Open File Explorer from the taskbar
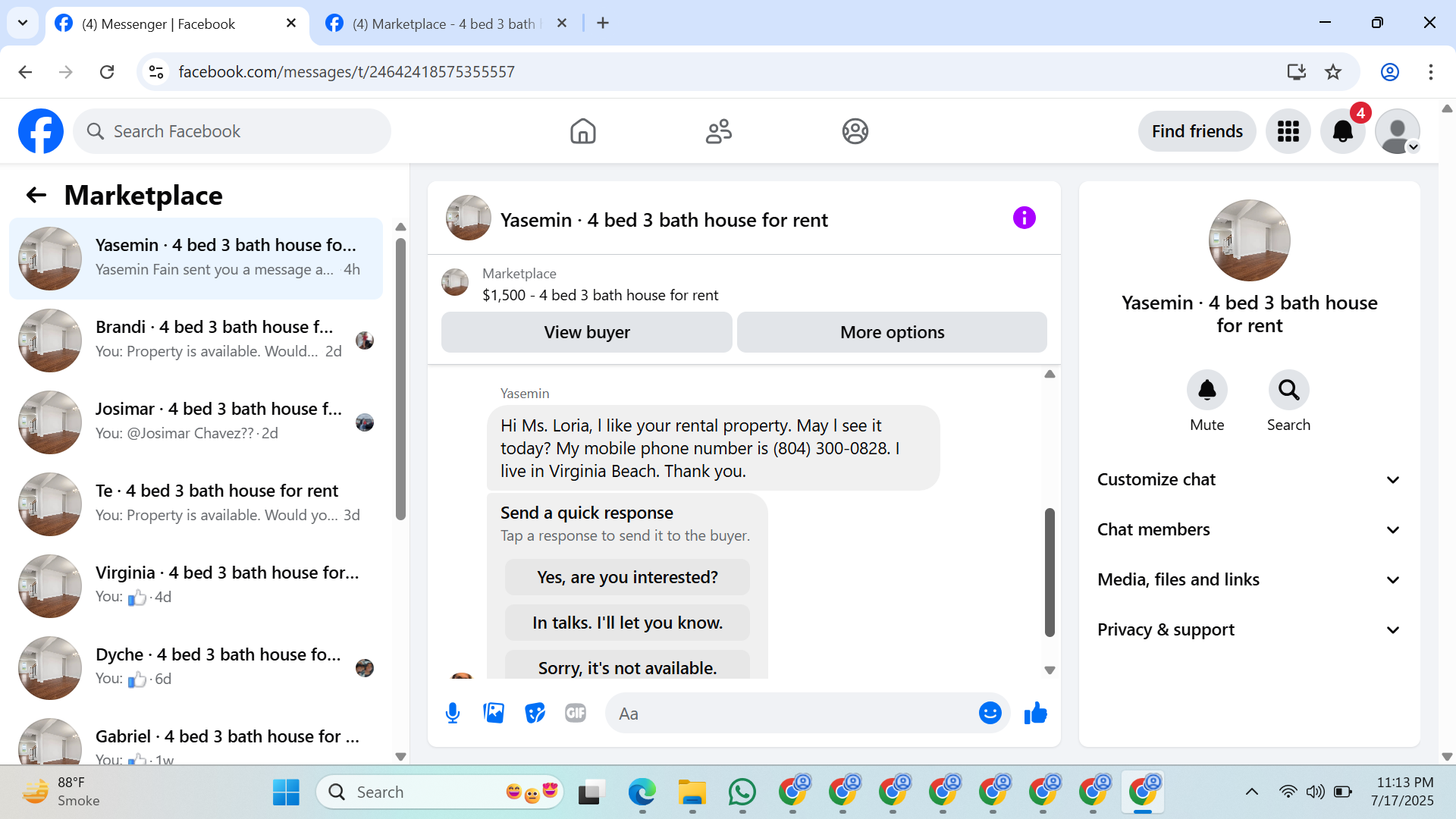 coord(692,792)
